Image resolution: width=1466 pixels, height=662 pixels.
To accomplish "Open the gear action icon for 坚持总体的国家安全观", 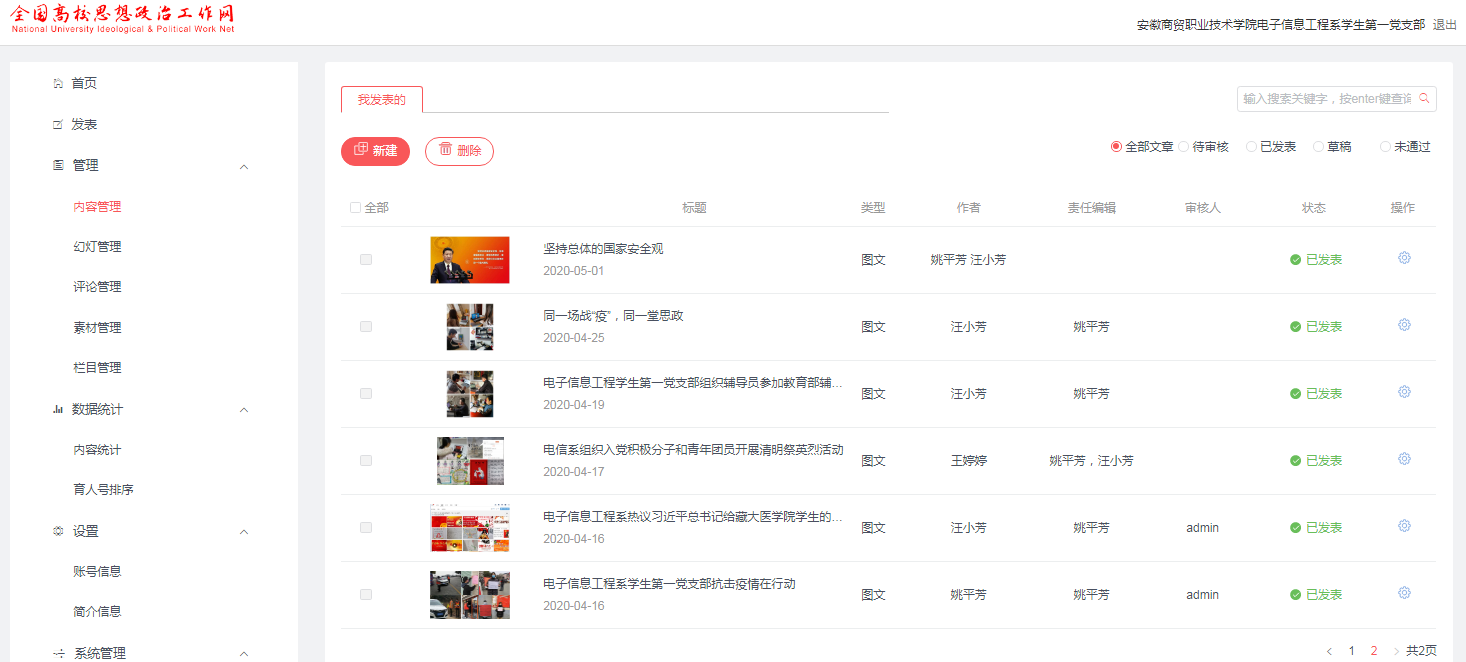I will [1404, 257].
